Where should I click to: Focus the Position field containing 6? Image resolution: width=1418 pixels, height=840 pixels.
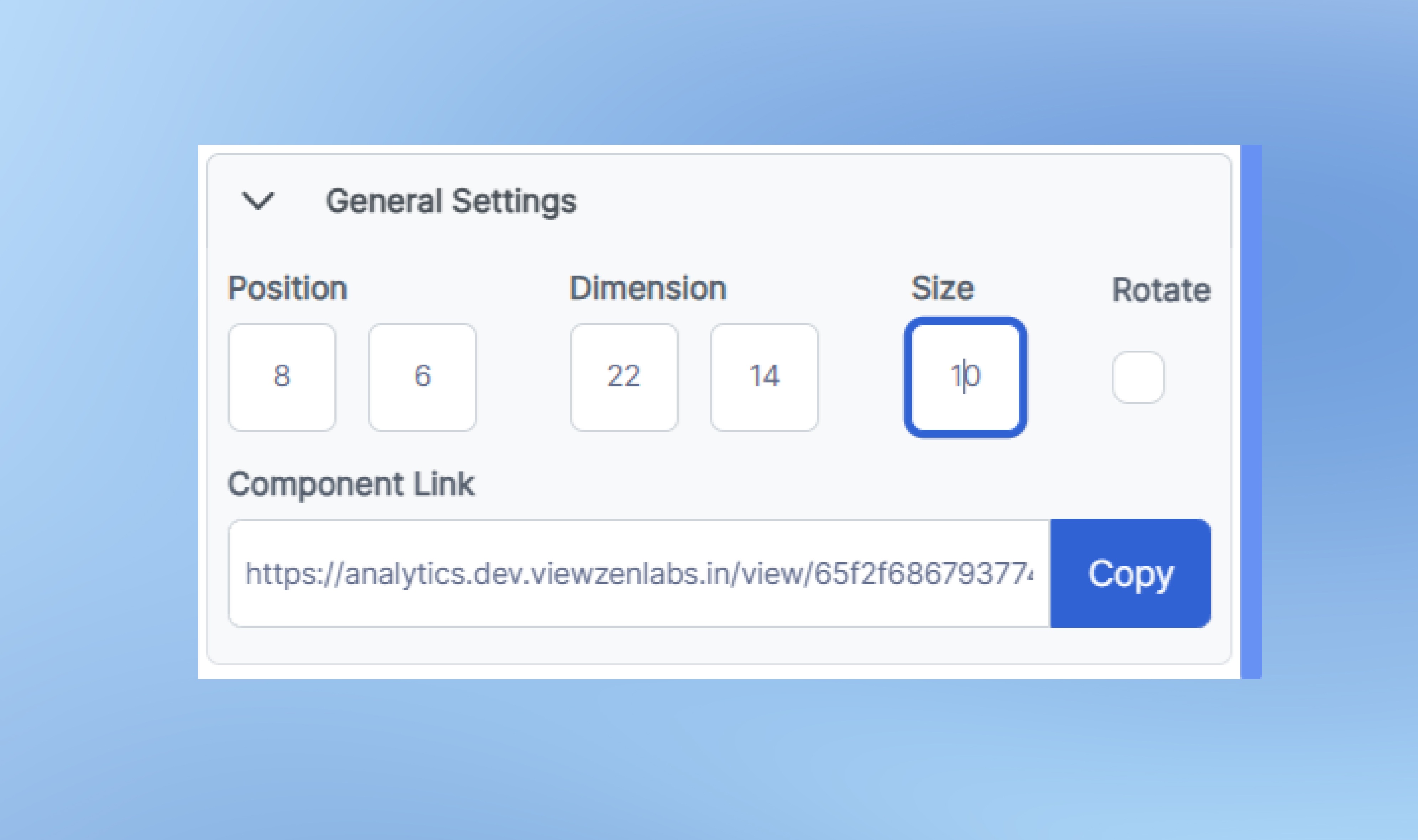422,377
